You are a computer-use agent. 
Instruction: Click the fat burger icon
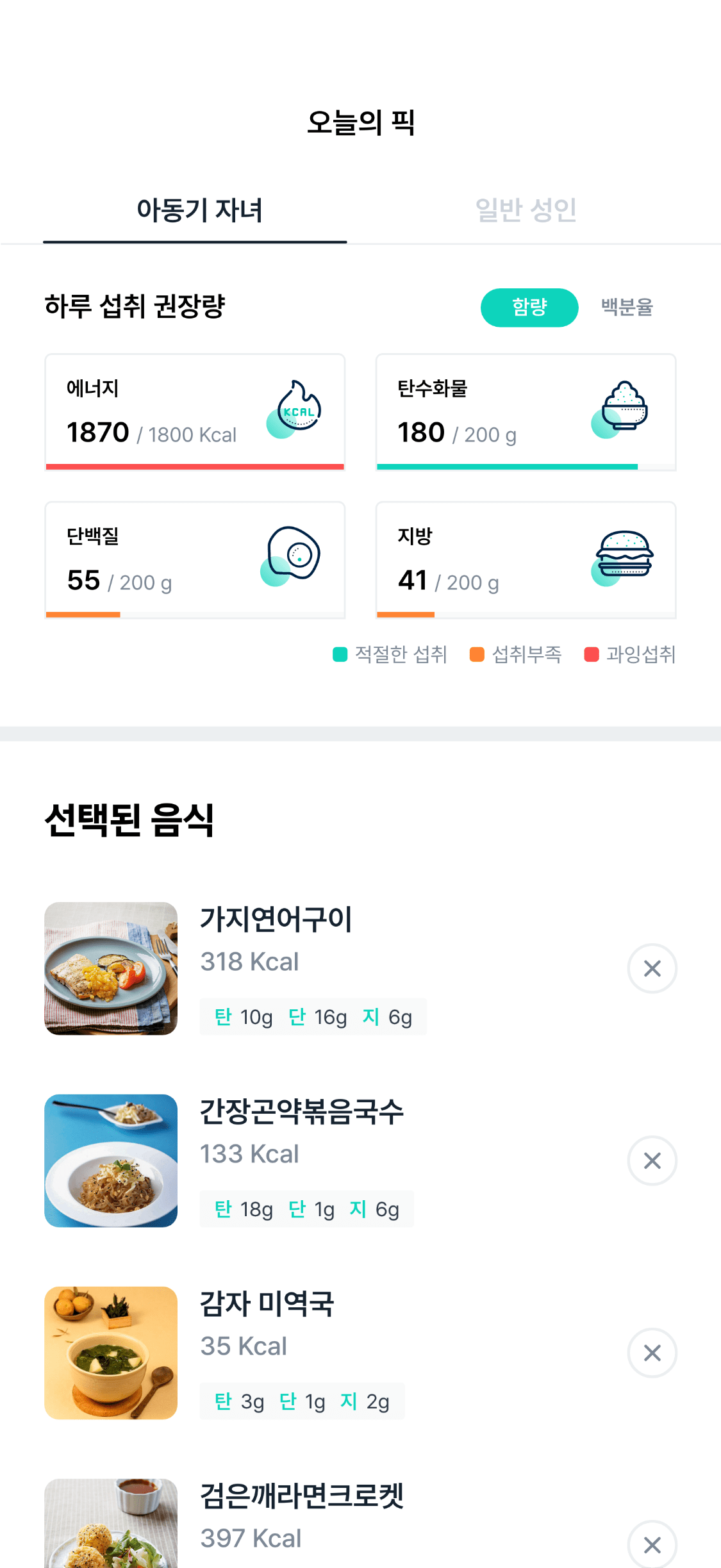623,556
